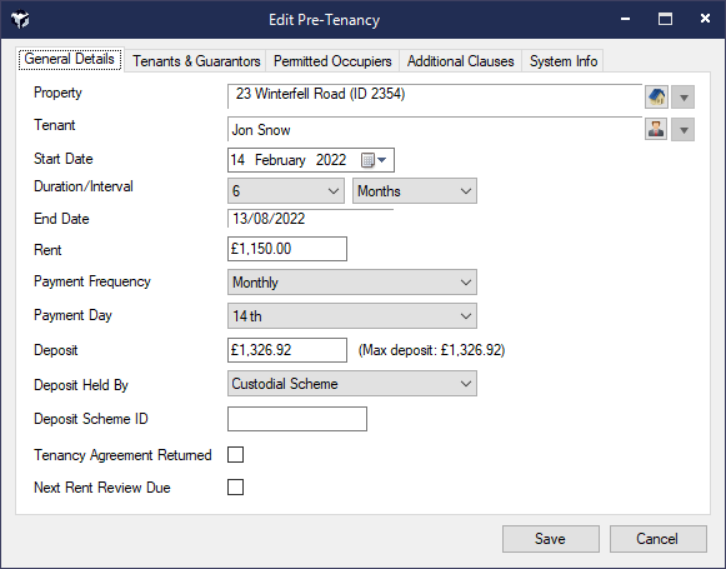Image resolution: width=726 pixels, height=569 pixels.
Task: Open the Permitted Occupiers tab
Action: (333, 61)
